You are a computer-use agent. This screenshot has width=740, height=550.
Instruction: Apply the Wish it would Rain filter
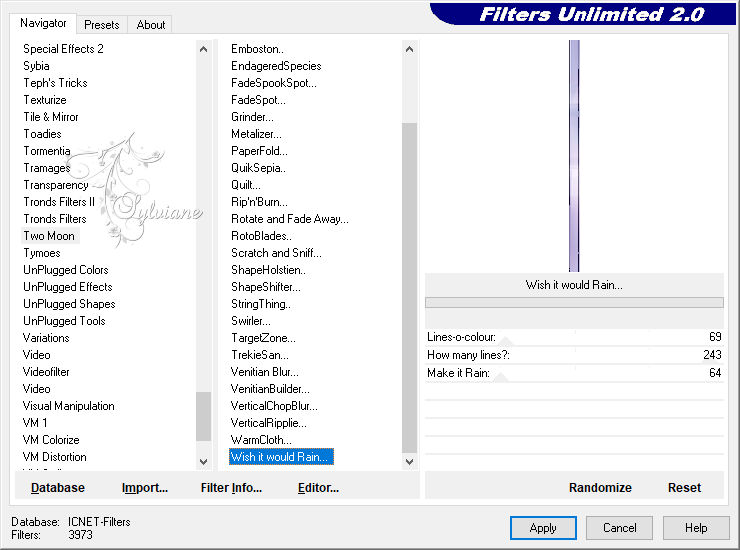click(x=543, y=528)
